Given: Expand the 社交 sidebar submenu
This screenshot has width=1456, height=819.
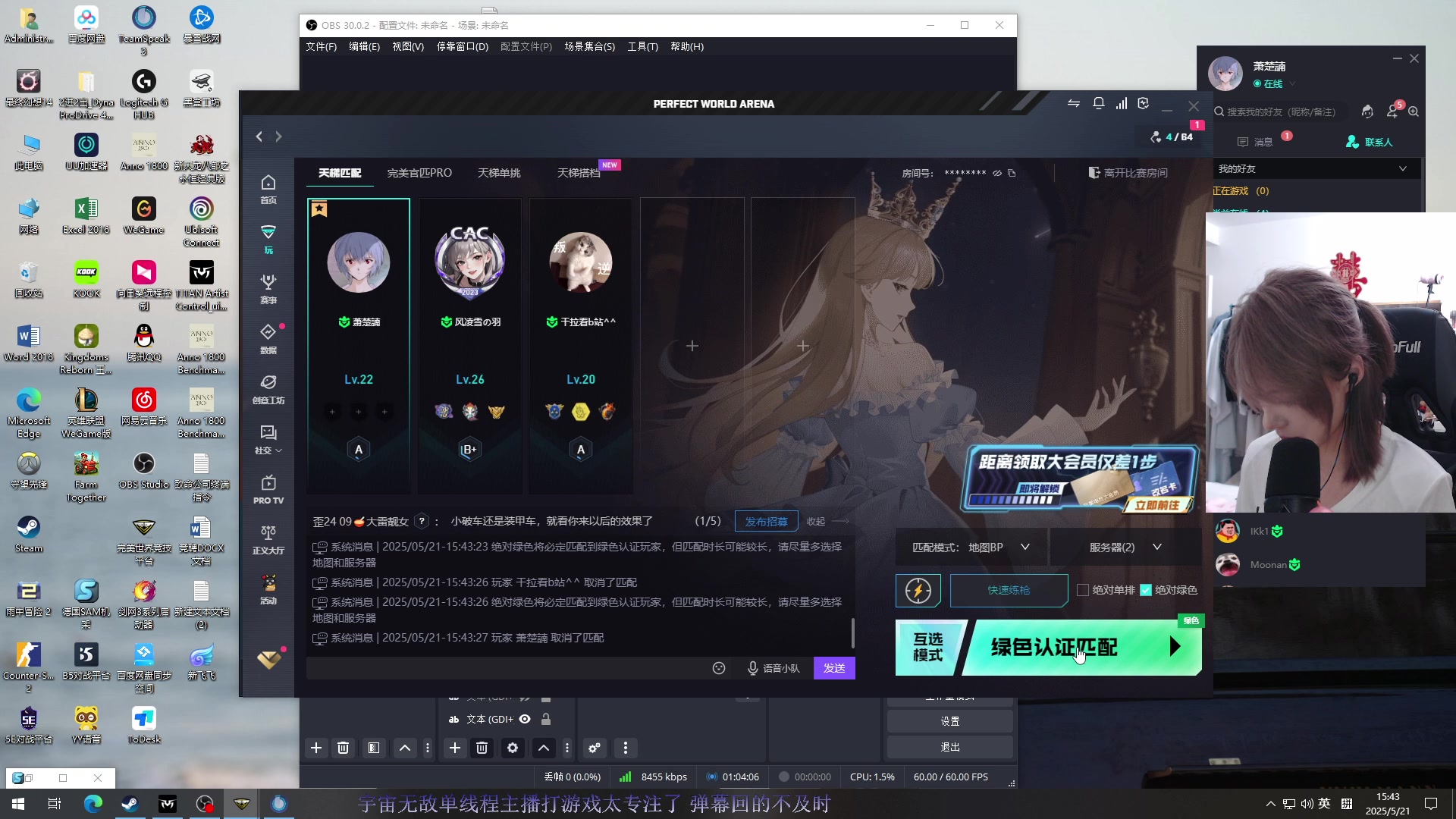Looking at the screenshot, I should pyautogui.click(x=268, y=439).
